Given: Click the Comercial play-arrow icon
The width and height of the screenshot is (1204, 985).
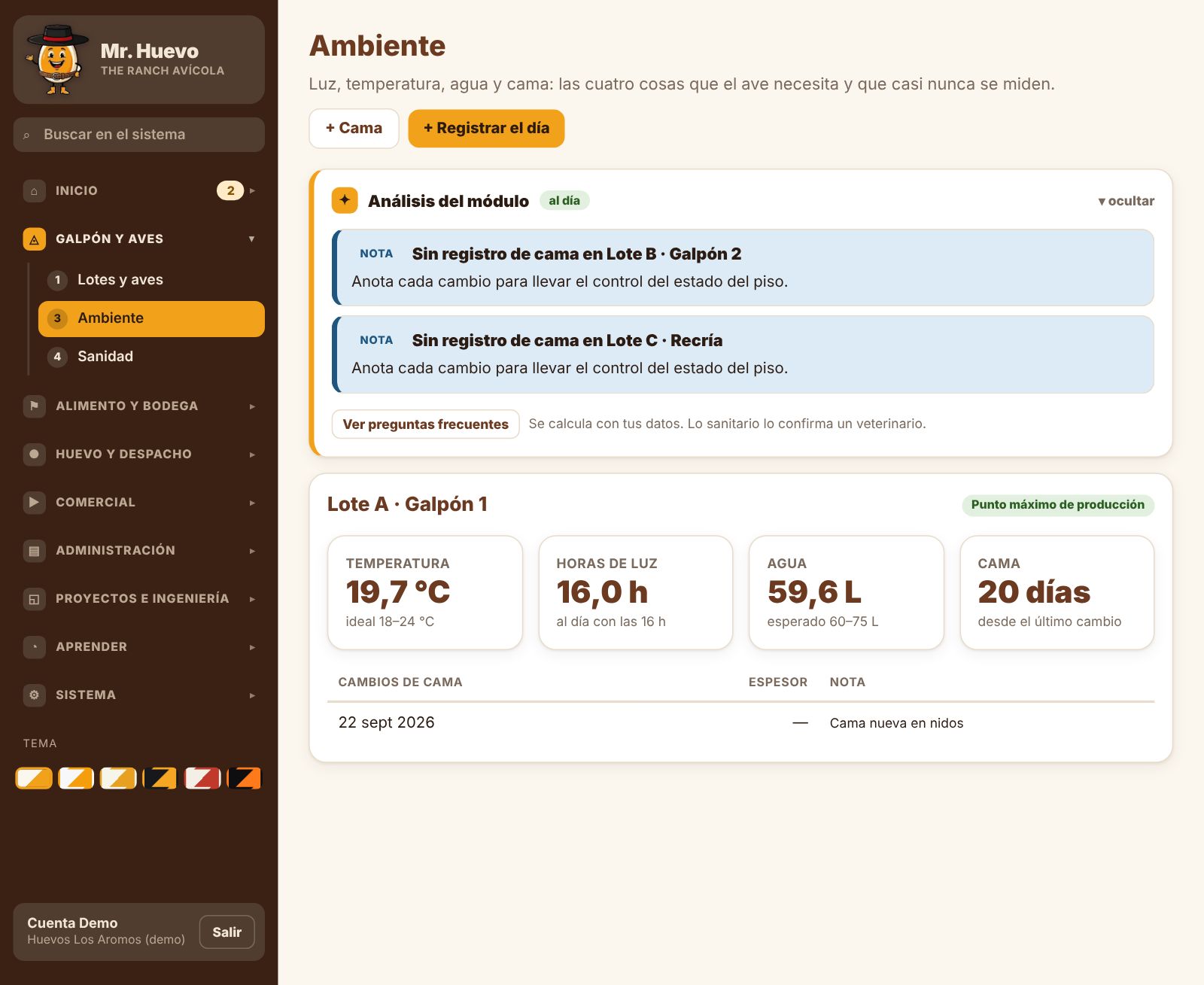Looking at the screenshot, I should (x=34, y=503).
